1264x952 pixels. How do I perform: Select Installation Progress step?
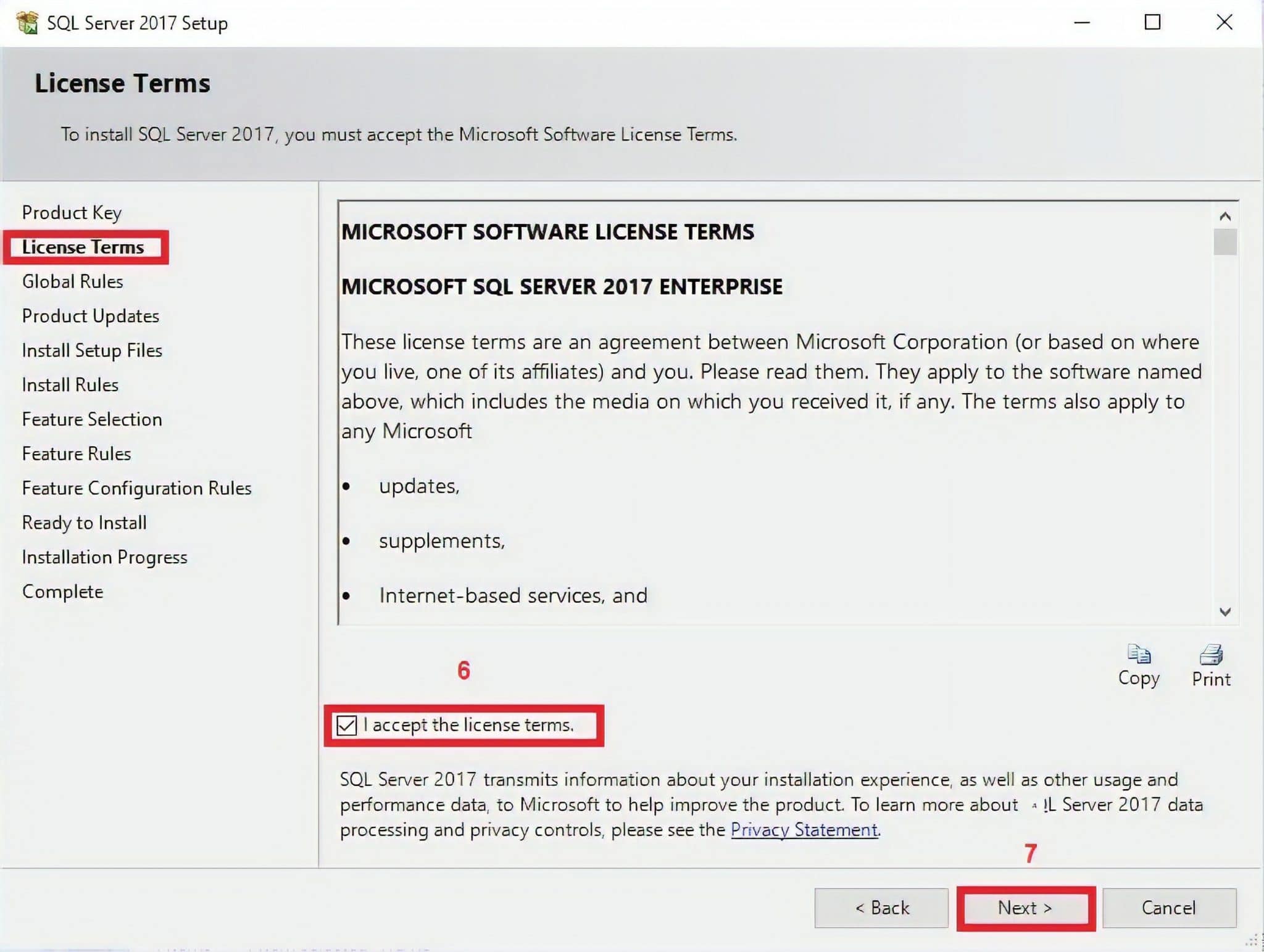(104, 558)
